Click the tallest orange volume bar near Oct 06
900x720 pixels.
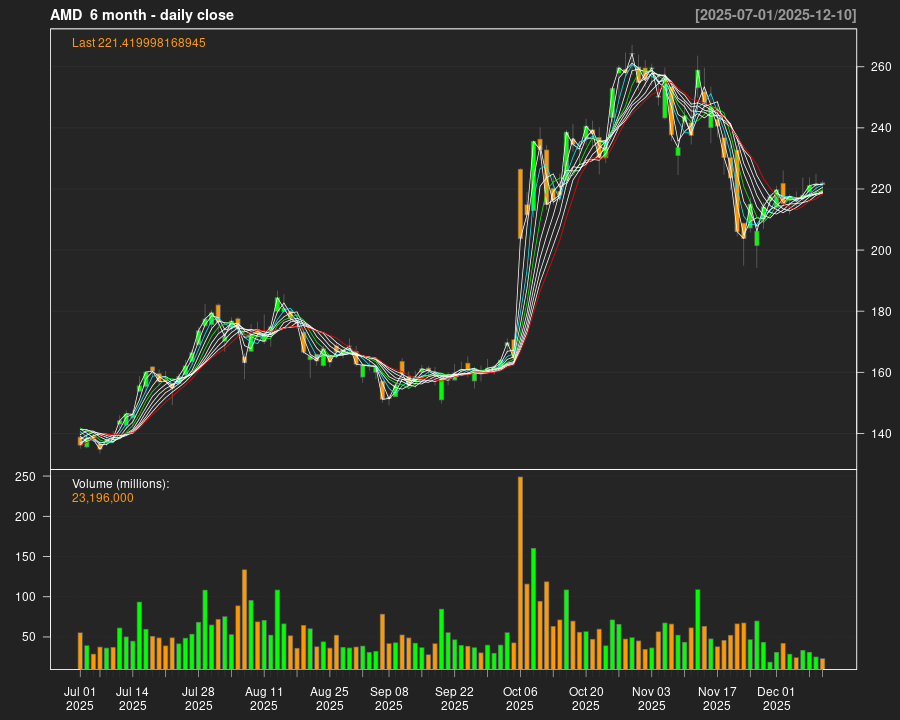(521, 570)
